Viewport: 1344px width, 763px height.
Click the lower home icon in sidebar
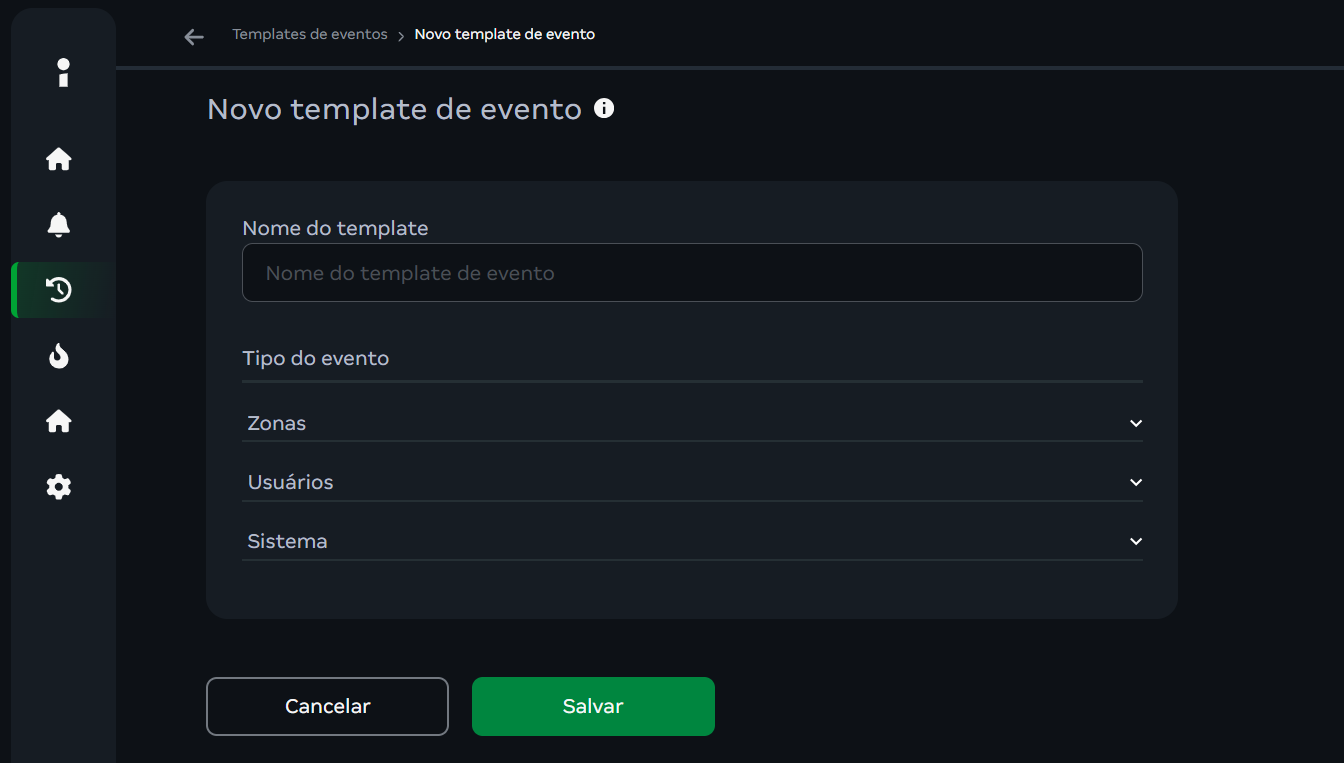coord(59,421)
